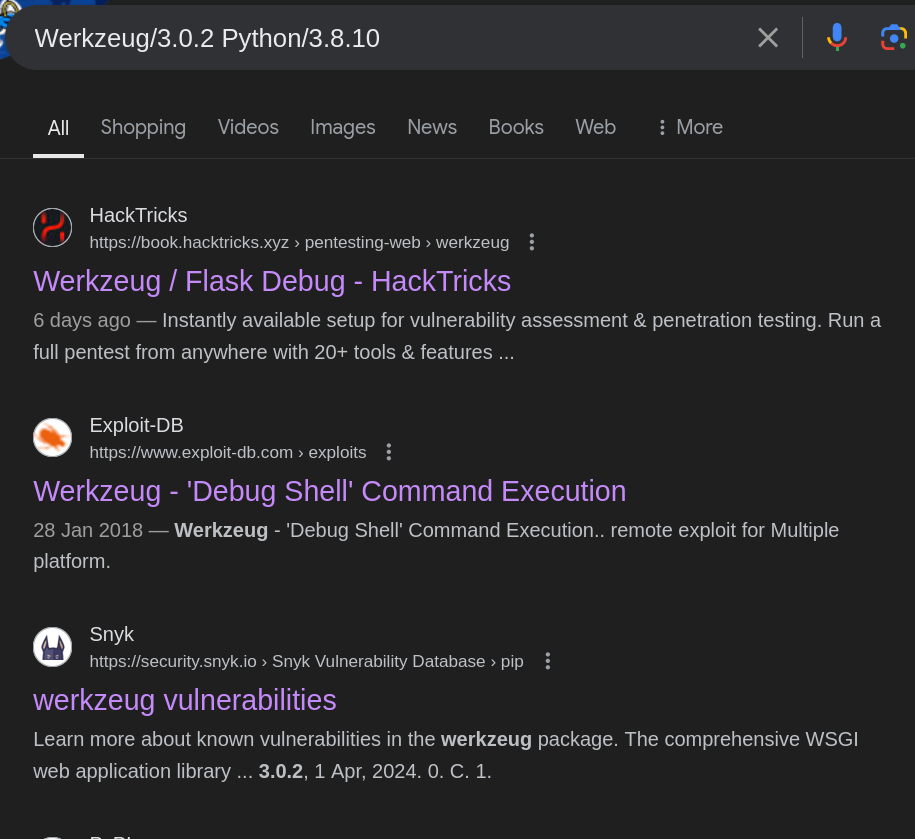Click into the search text field

pos(380,38)
